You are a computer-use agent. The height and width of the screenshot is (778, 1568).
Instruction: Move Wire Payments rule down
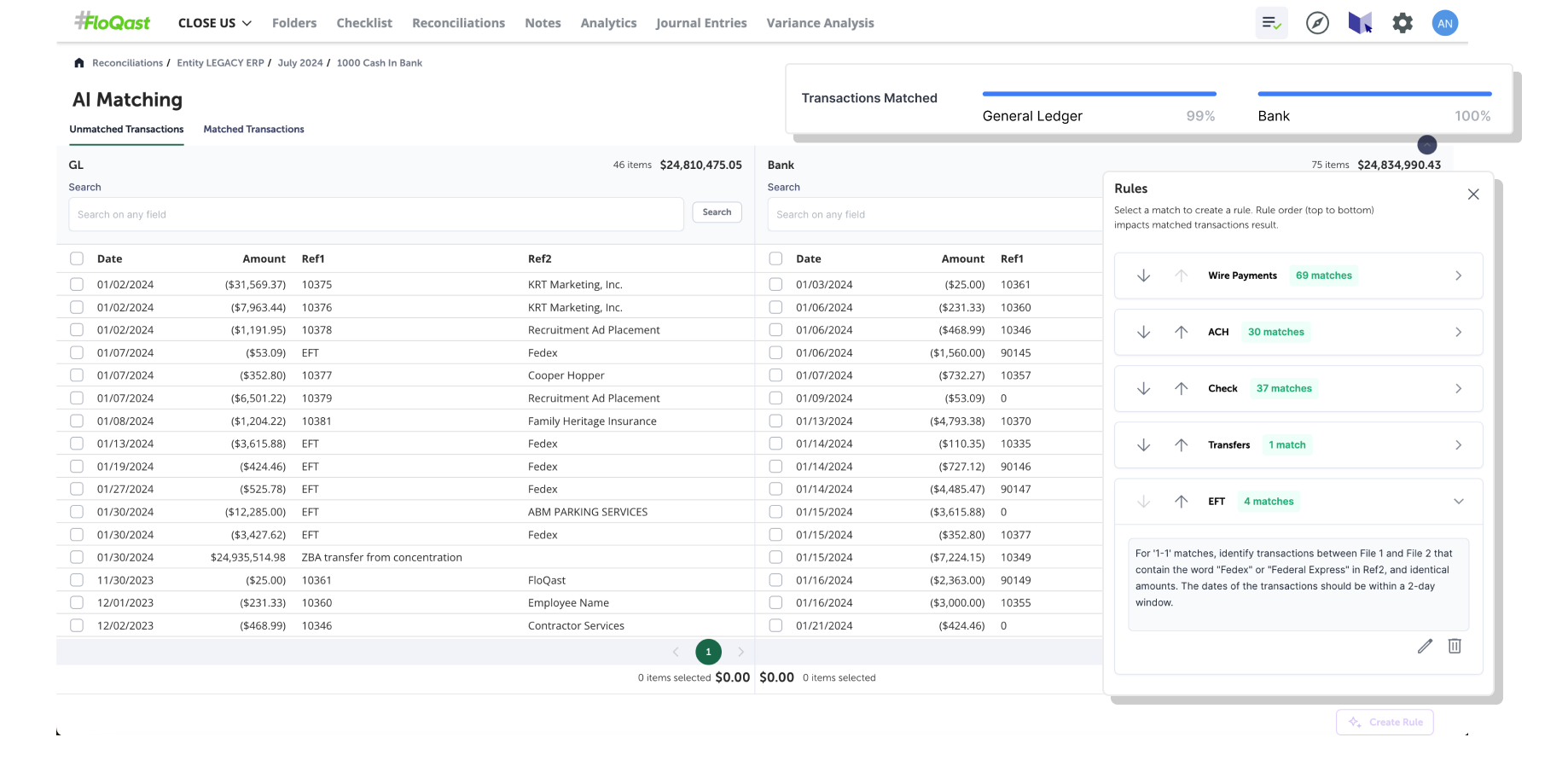(1143, 276)
